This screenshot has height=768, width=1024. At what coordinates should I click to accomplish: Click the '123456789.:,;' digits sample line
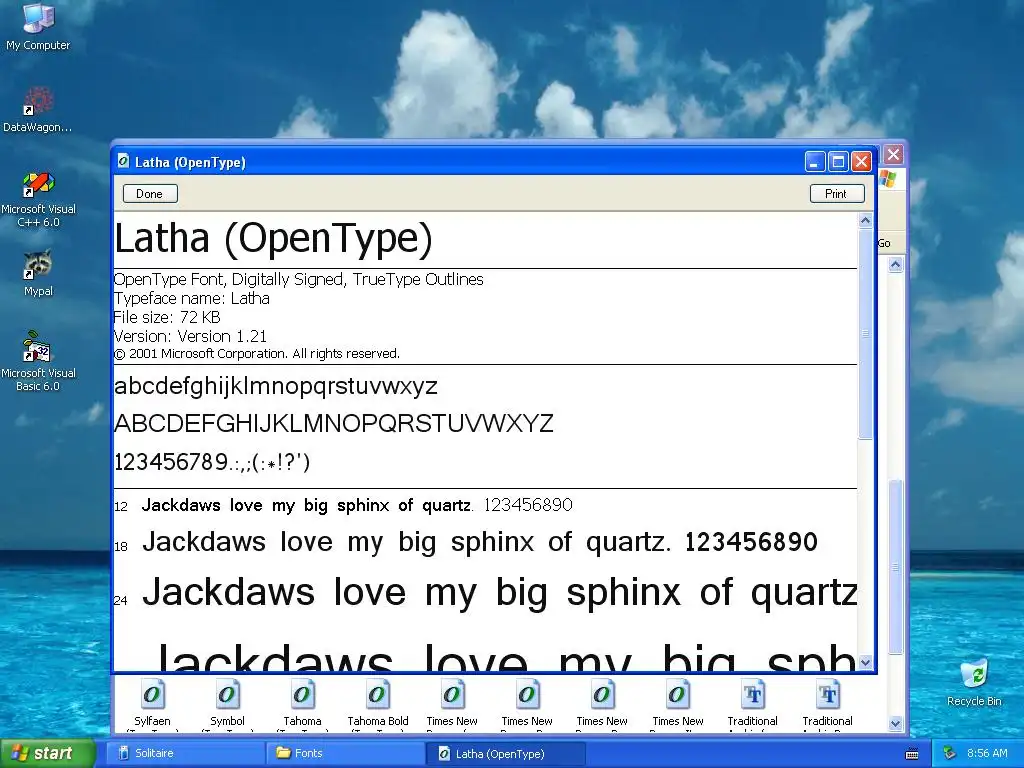pos(212,462)
